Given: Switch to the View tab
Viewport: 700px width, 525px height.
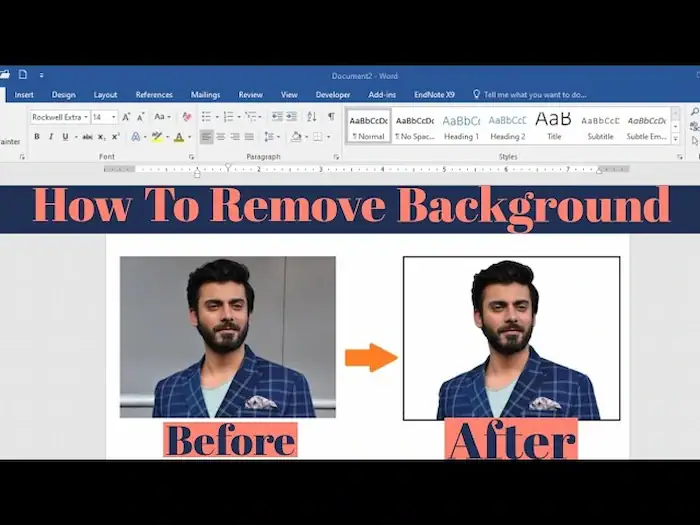Looking at the screenshot, I should tap(289, 95).
